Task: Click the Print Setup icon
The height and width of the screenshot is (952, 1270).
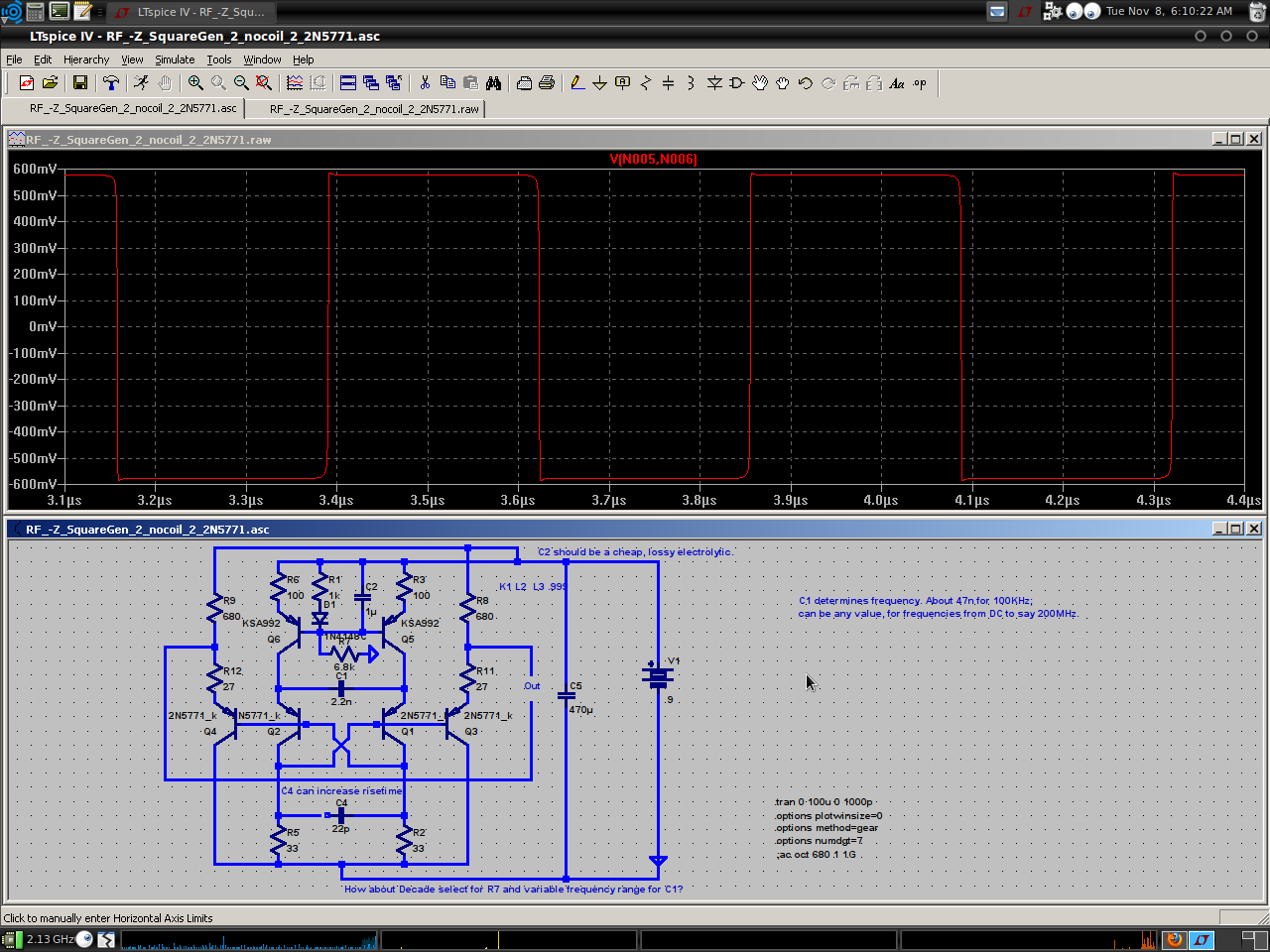Action: 524,83
